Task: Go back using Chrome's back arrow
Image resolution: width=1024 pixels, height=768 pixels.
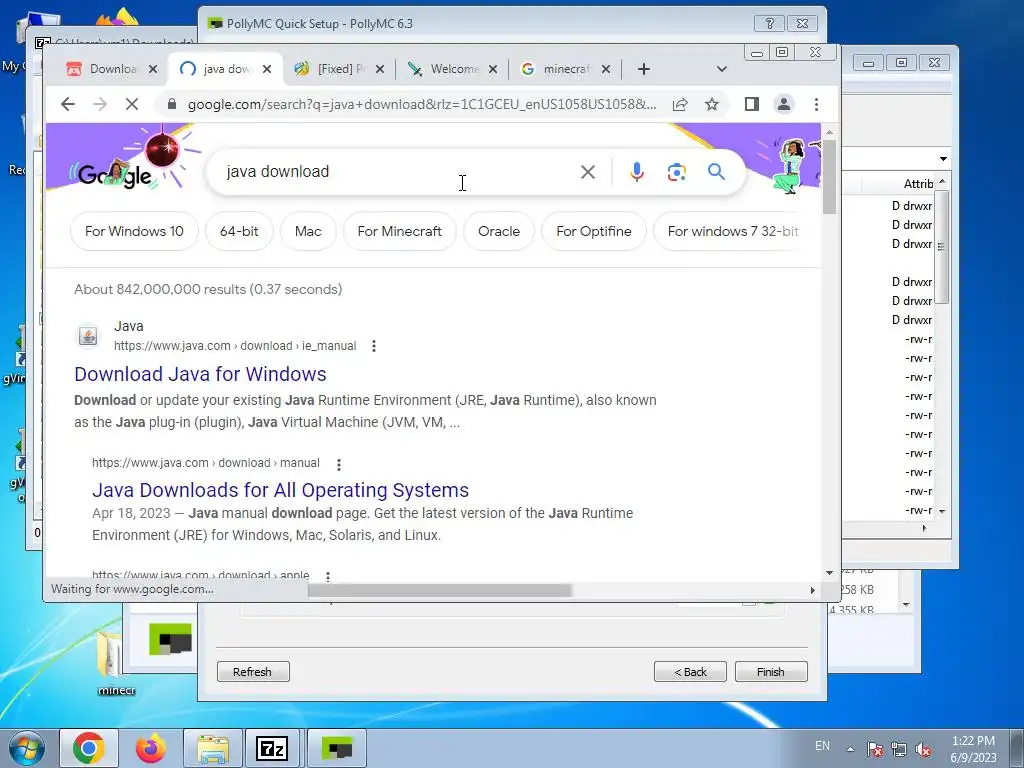Action: (68, 104)
